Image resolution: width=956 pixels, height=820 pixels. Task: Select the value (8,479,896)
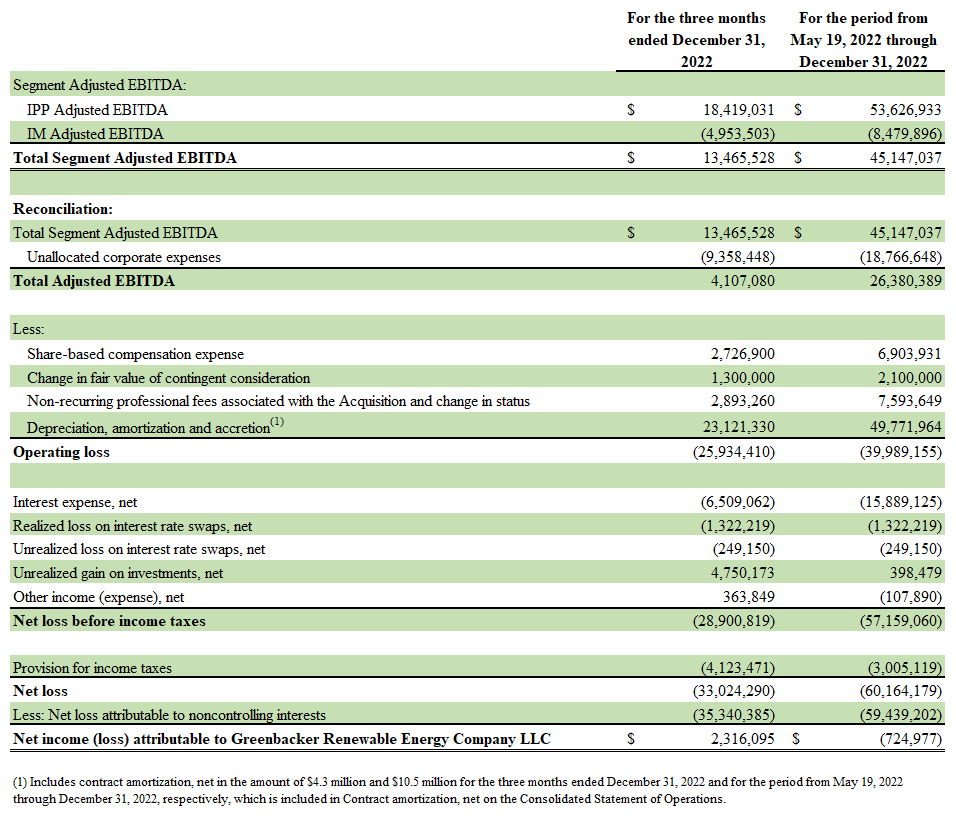click(905, 134)
